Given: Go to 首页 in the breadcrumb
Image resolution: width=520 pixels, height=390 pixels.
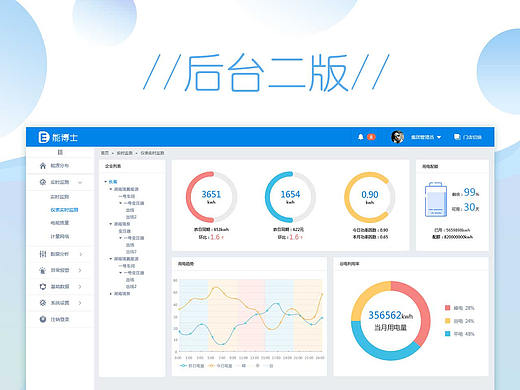Looking at the screenshot, I should [x=105, y=153].
